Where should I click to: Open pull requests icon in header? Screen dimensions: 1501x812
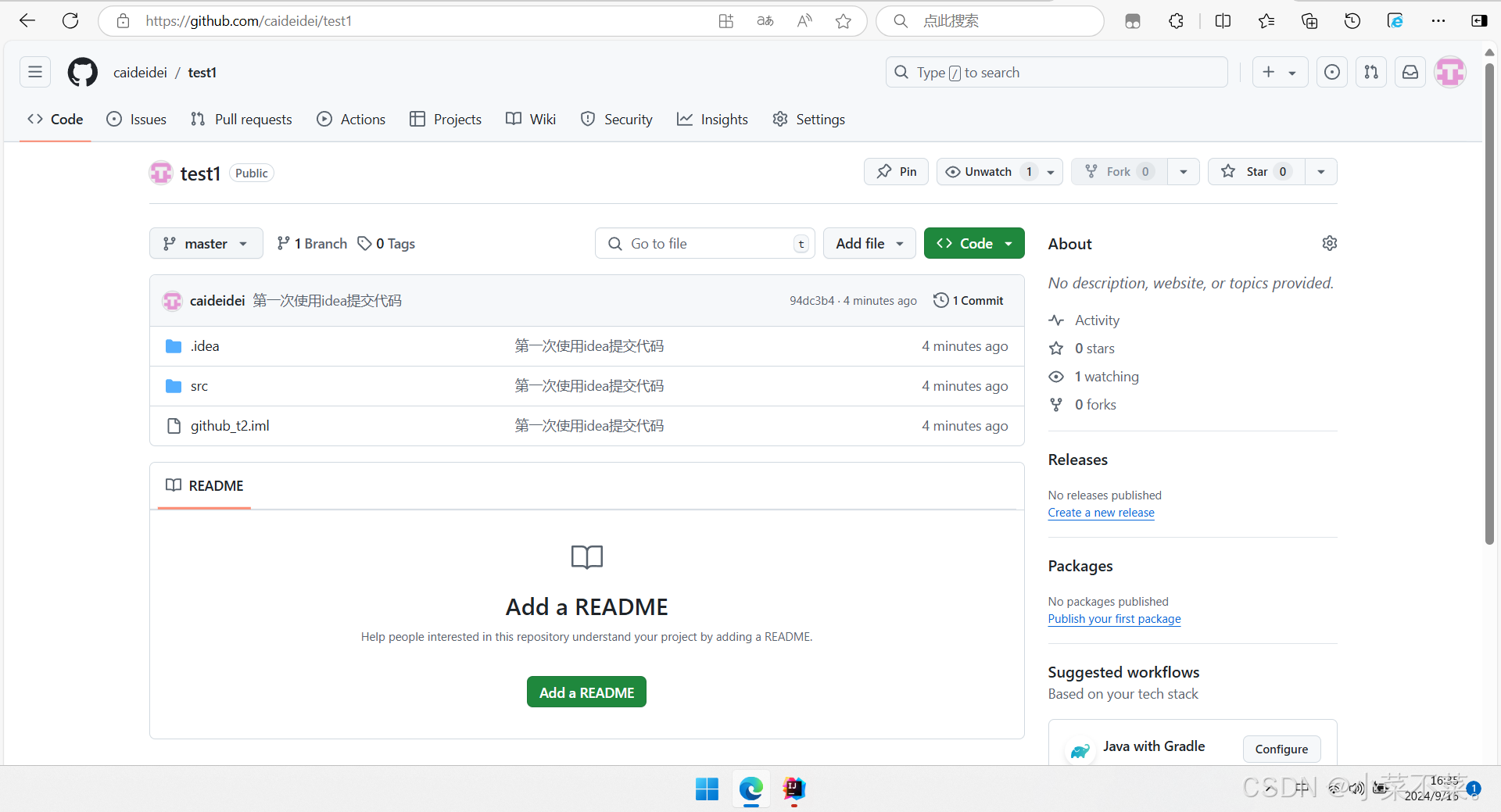[x=1370, y=73]
